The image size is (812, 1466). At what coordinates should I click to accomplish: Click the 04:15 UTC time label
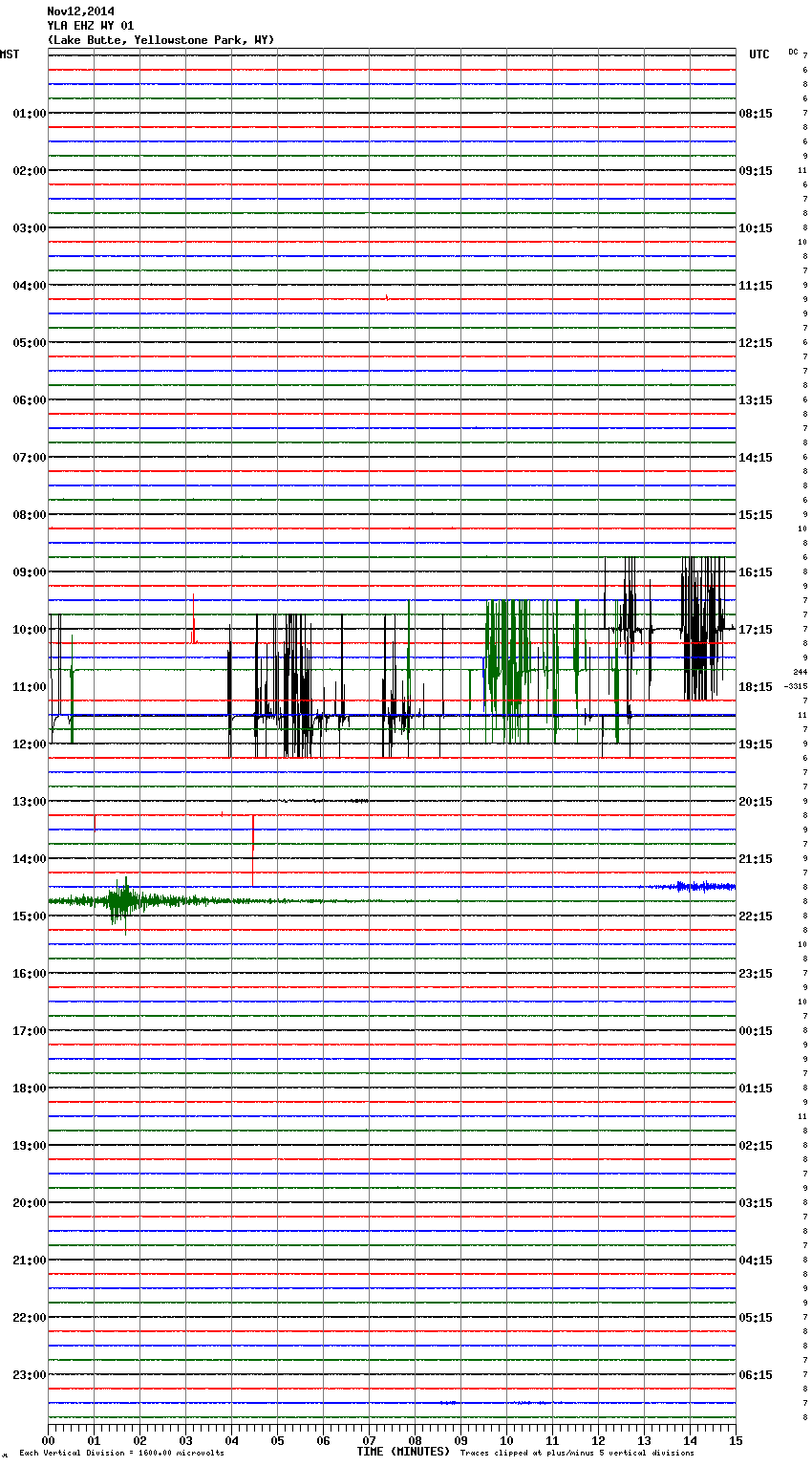pyautogui.click(x=756, y=1261)
